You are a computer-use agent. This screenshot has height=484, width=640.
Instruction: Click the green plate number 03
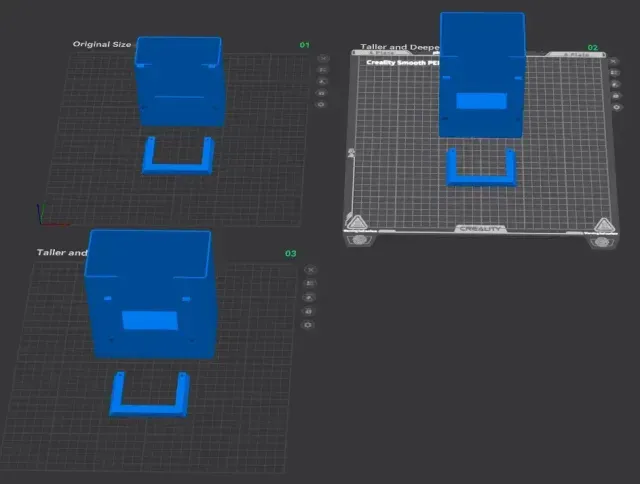pos(291,253)
